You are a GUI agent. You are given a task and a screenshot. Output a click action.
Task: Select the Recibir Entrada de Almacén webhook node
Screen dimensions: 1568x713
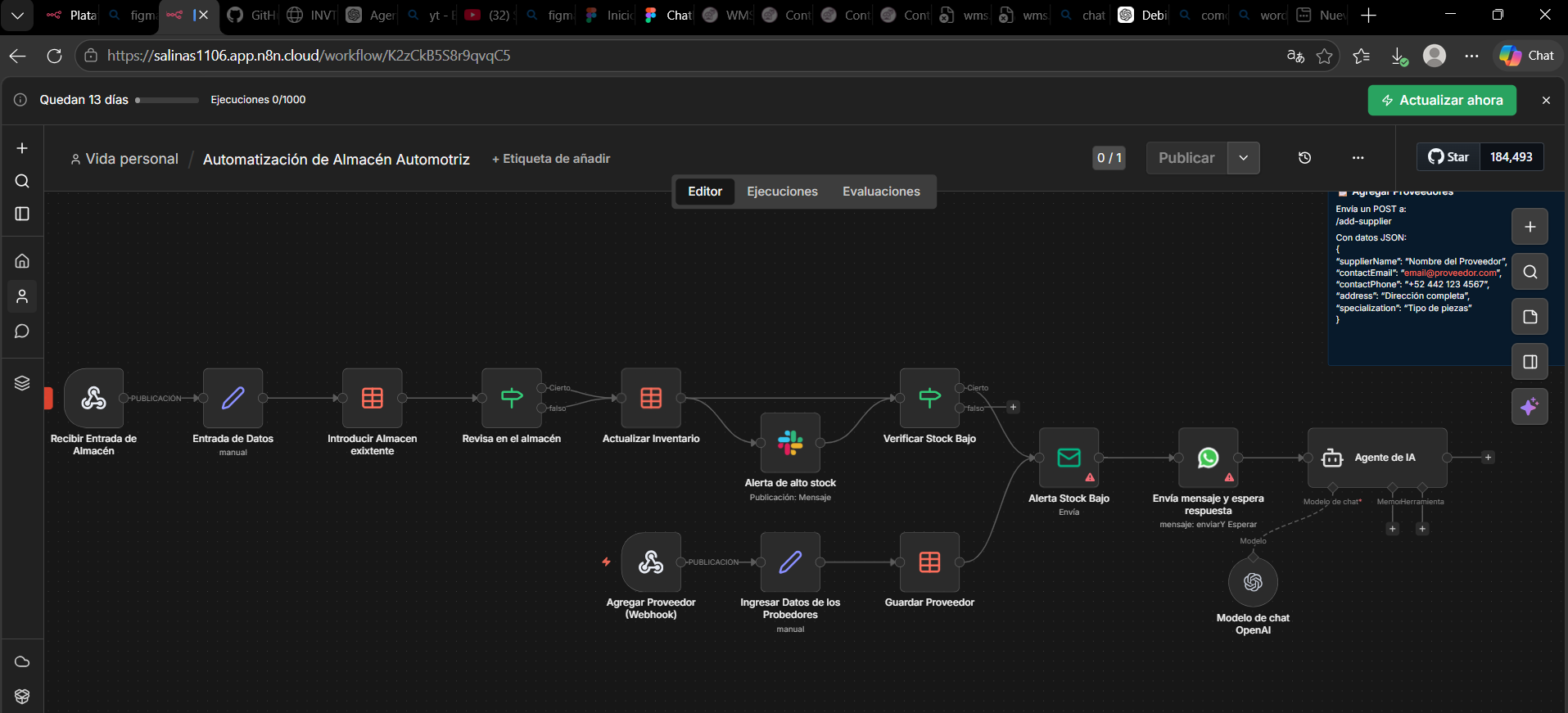tap(94, 398)
